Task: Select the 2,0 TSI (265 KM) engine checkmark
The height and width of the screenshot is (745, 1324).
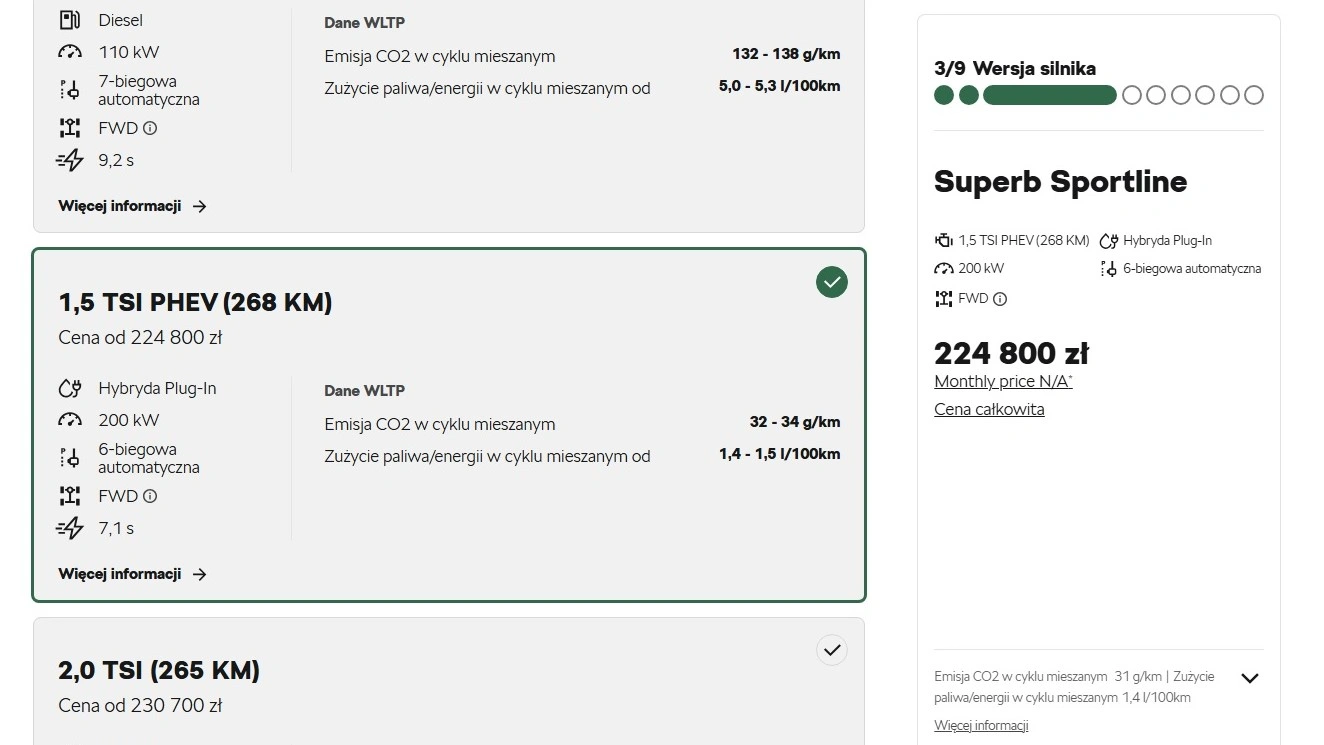Action: pos(831,650)
